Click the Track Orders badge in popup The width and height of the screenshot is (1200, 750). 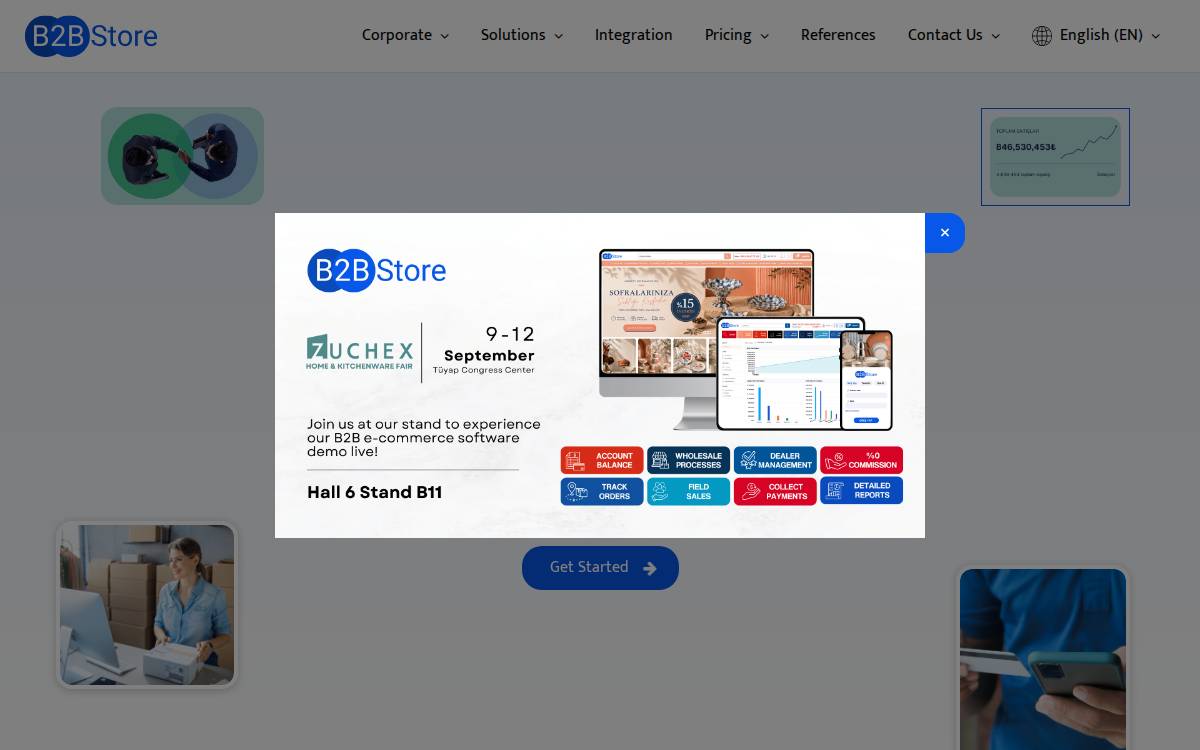[602, 491]
